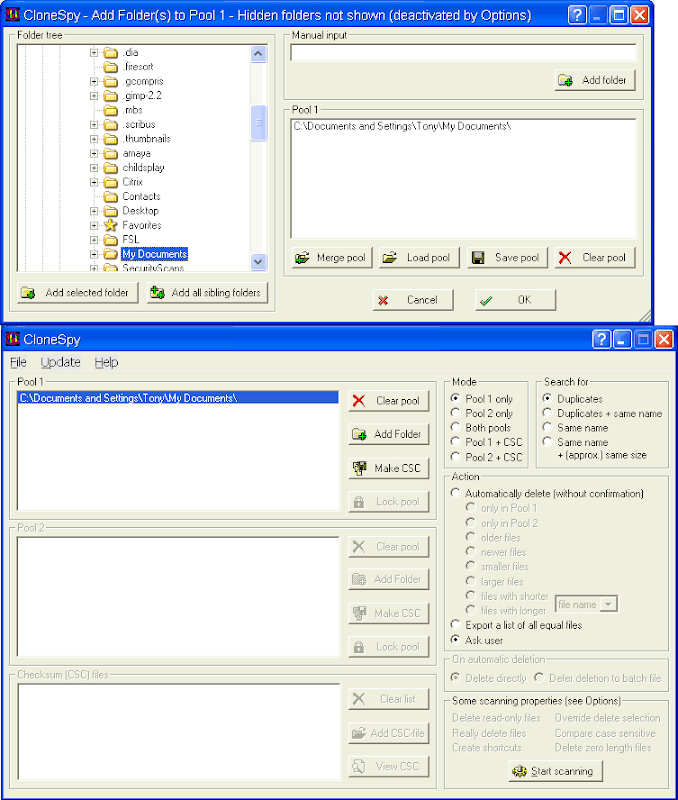Cancel the Add Folder dialog
678x800 pixels.
[x=413, y=300]
